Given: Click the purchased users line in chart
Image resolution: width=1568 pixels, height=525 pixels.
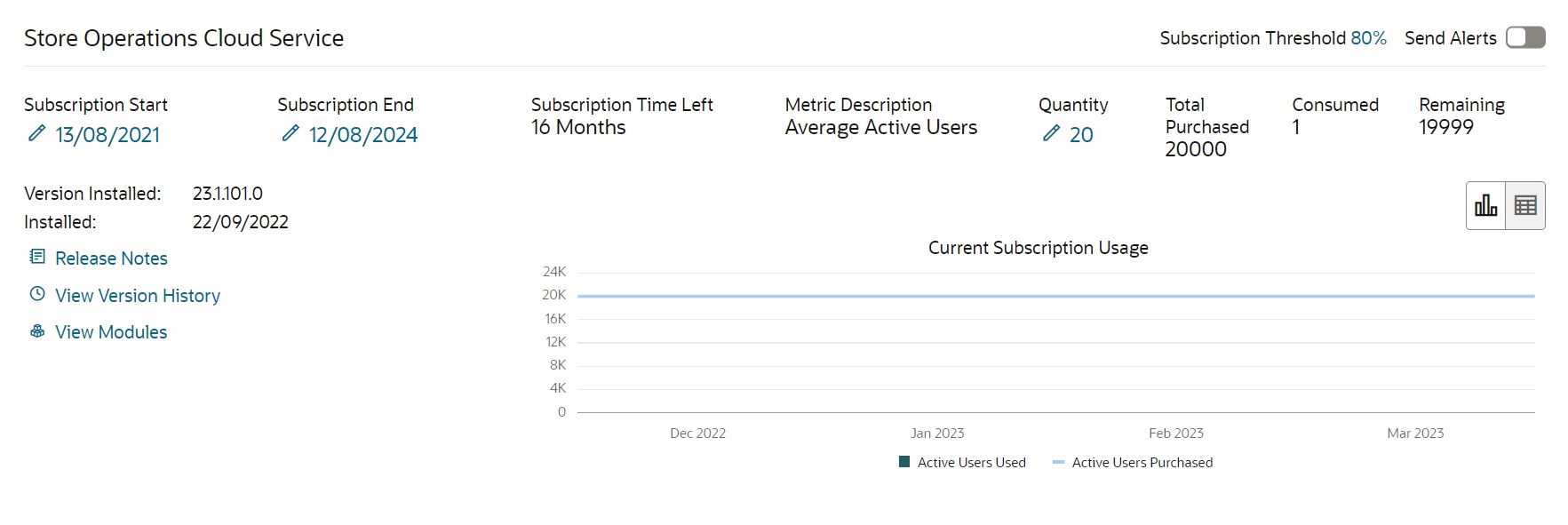Looking at the screenshot, I should pyautogui.click(x=1055, y=296).
